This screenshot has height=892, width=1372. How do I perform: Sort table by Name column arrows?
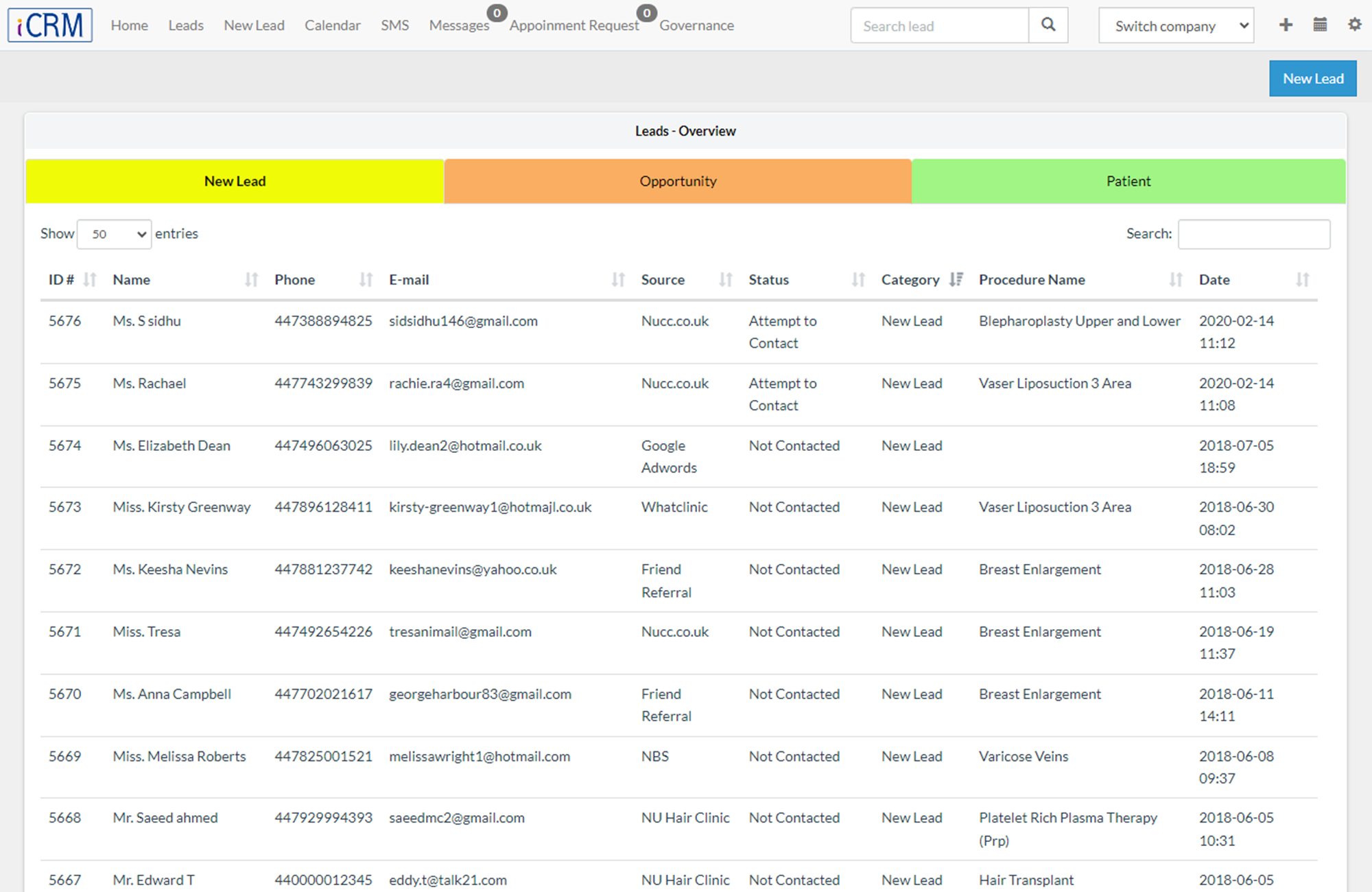pyautogui.click(x=251, y=280)
